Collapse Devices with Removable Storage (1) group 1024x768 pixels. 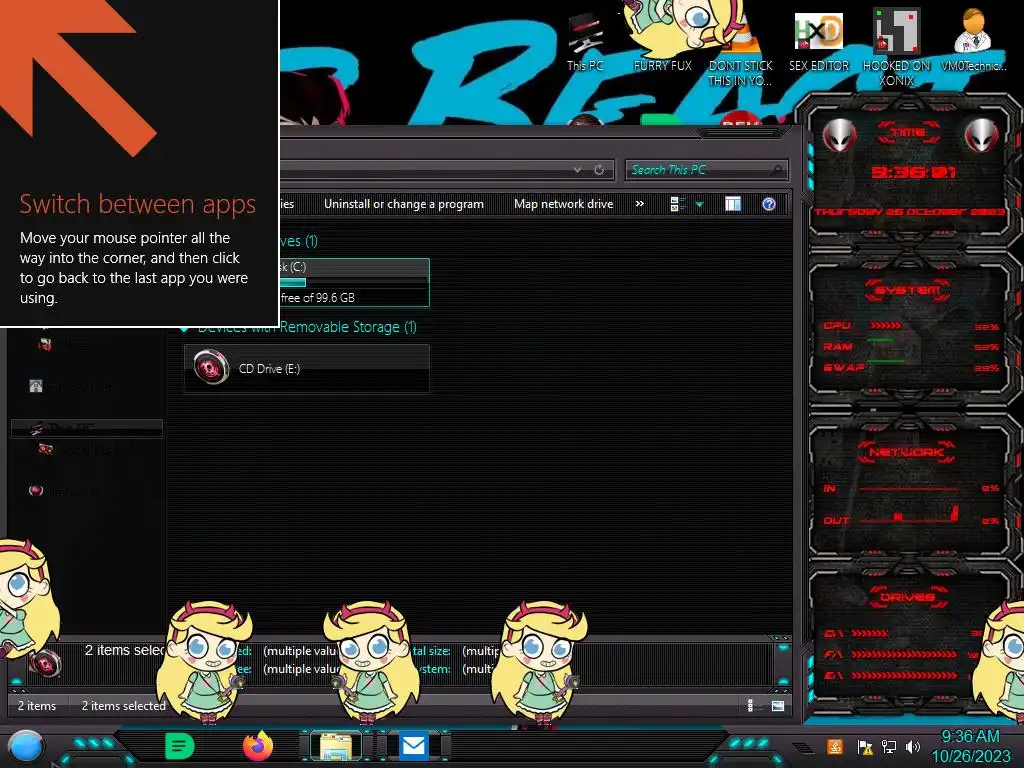pyautogui.click(x=185, y=327)
